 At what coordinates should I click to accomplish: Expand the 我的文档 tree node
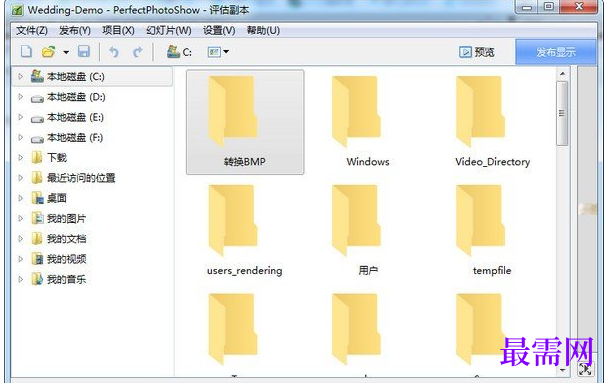tap(21, 239)
